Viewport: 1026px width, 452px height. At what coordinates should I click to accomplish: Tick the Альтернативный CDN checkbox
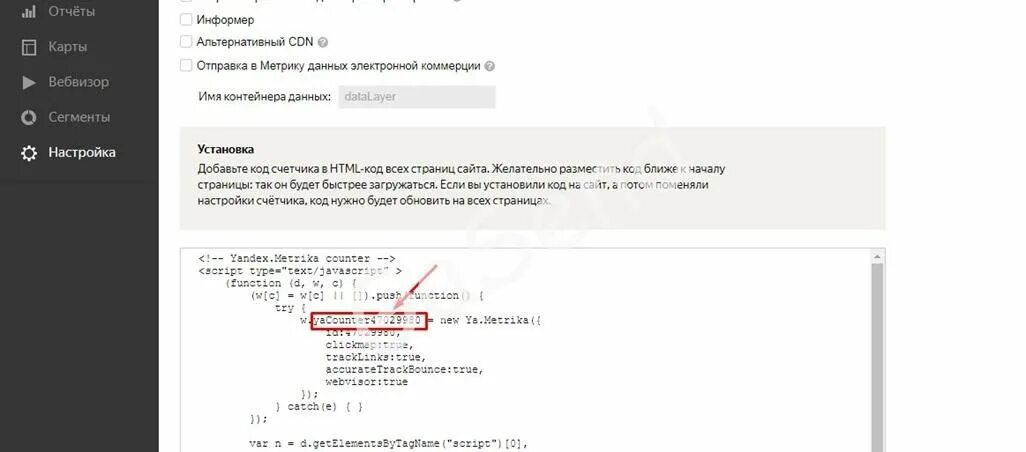pyautogui.click(x=186, y=42)
